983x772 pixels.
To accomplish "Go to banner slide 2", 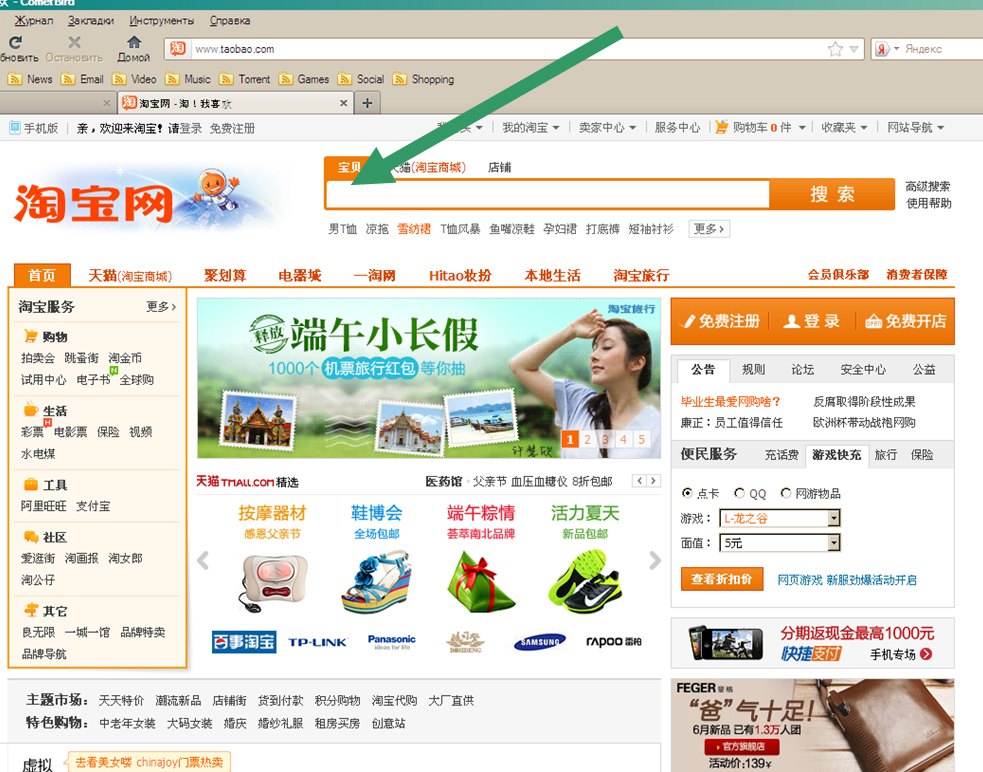I will 587,439.
